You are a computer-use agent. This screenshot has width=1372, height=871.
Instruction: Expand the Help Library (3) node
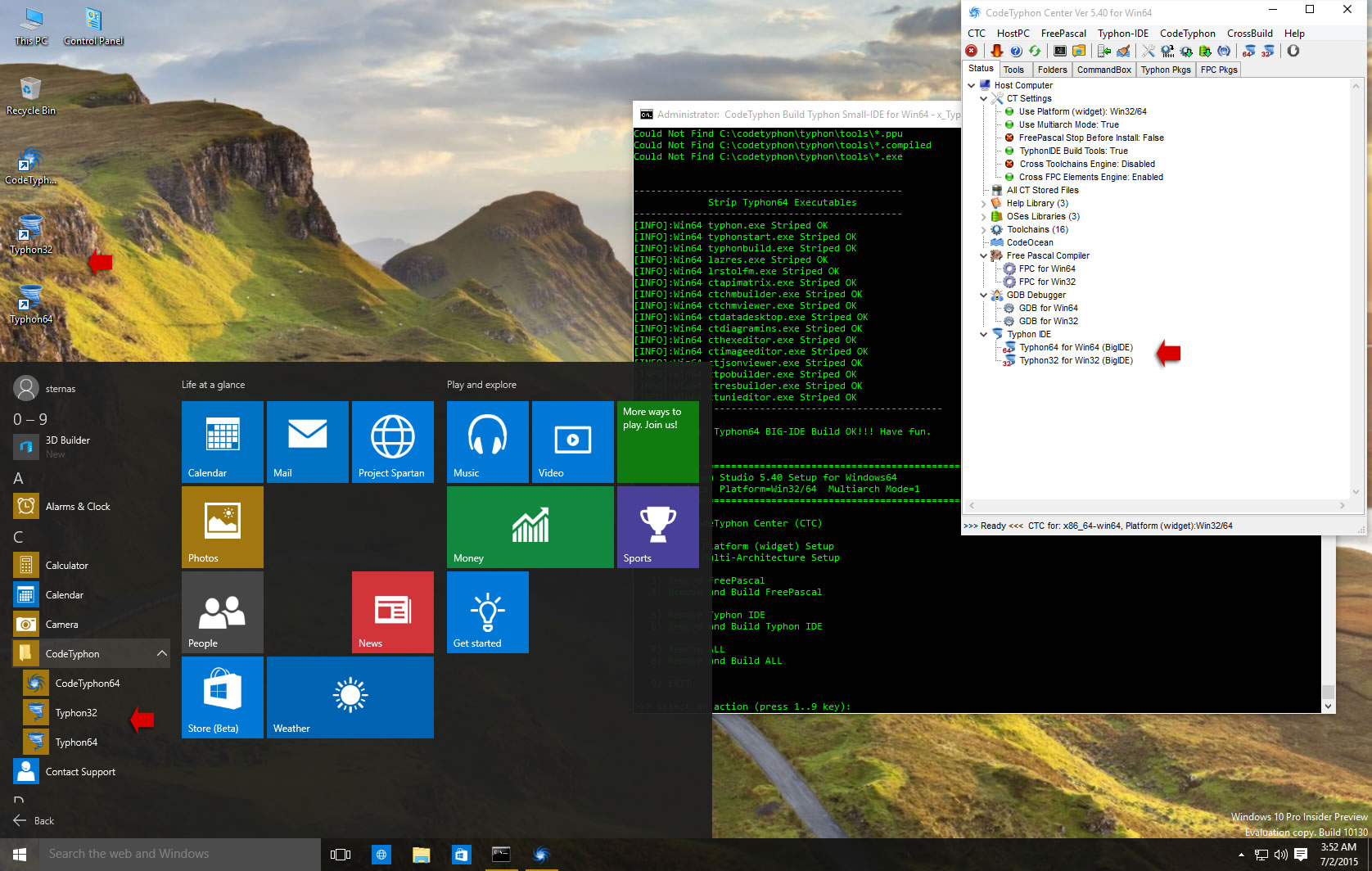(984, 203)
